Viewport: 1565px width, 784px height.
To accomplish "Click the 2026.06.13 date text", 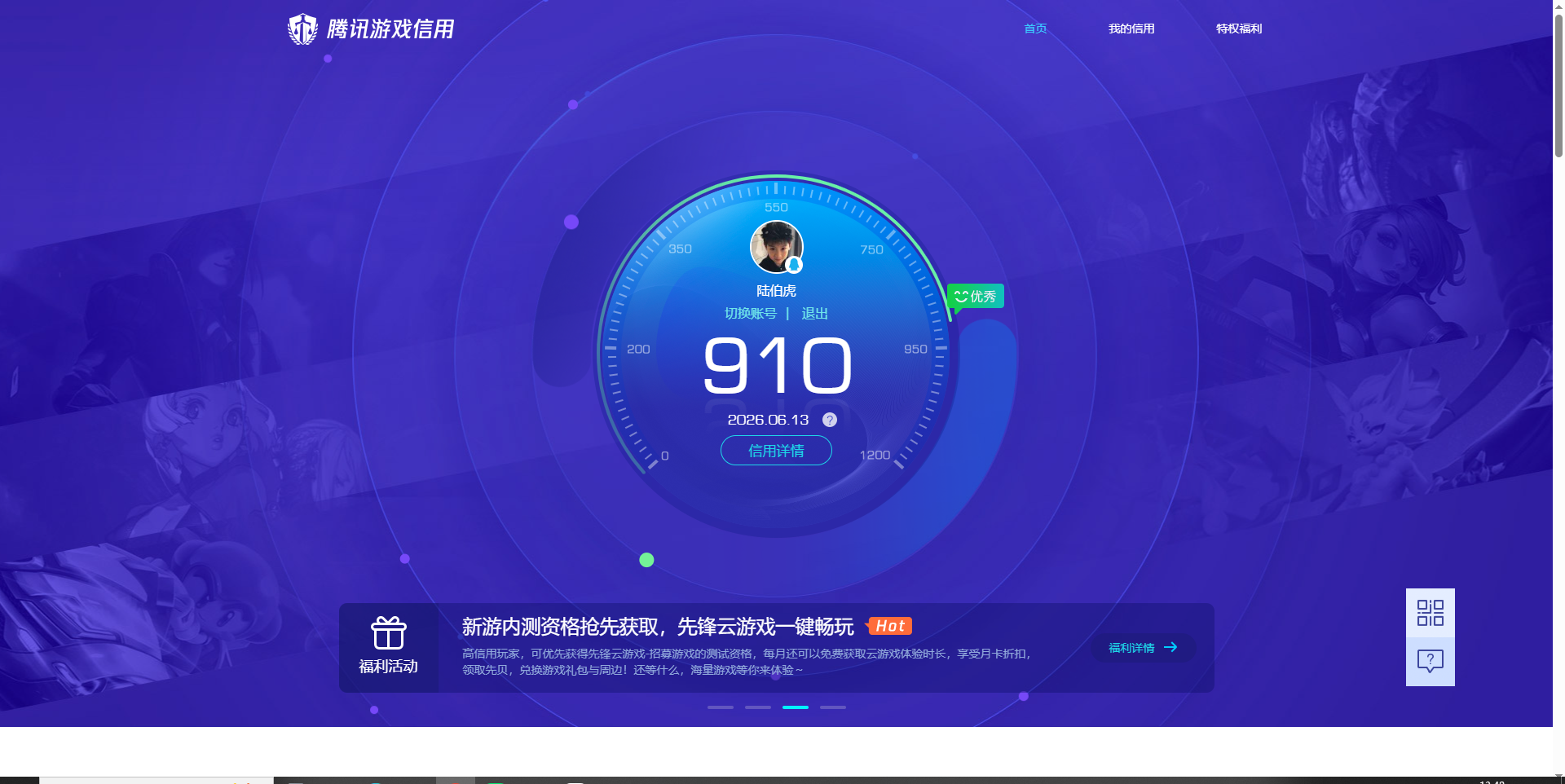I will (768, 420).
